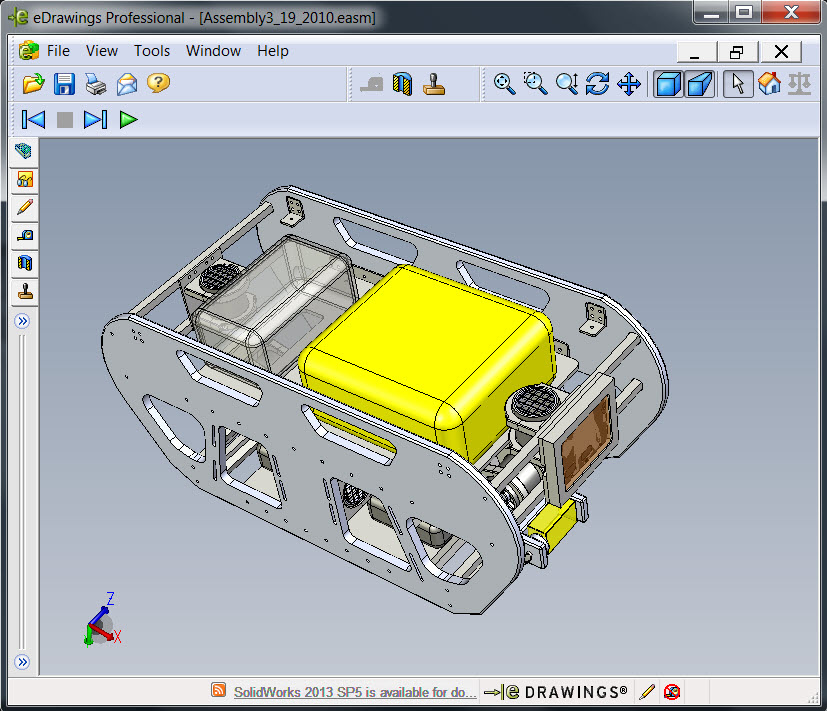This screenshot has width=827, height=711.
Task: Select the Pan tool
Action: [x=628, y=84]
